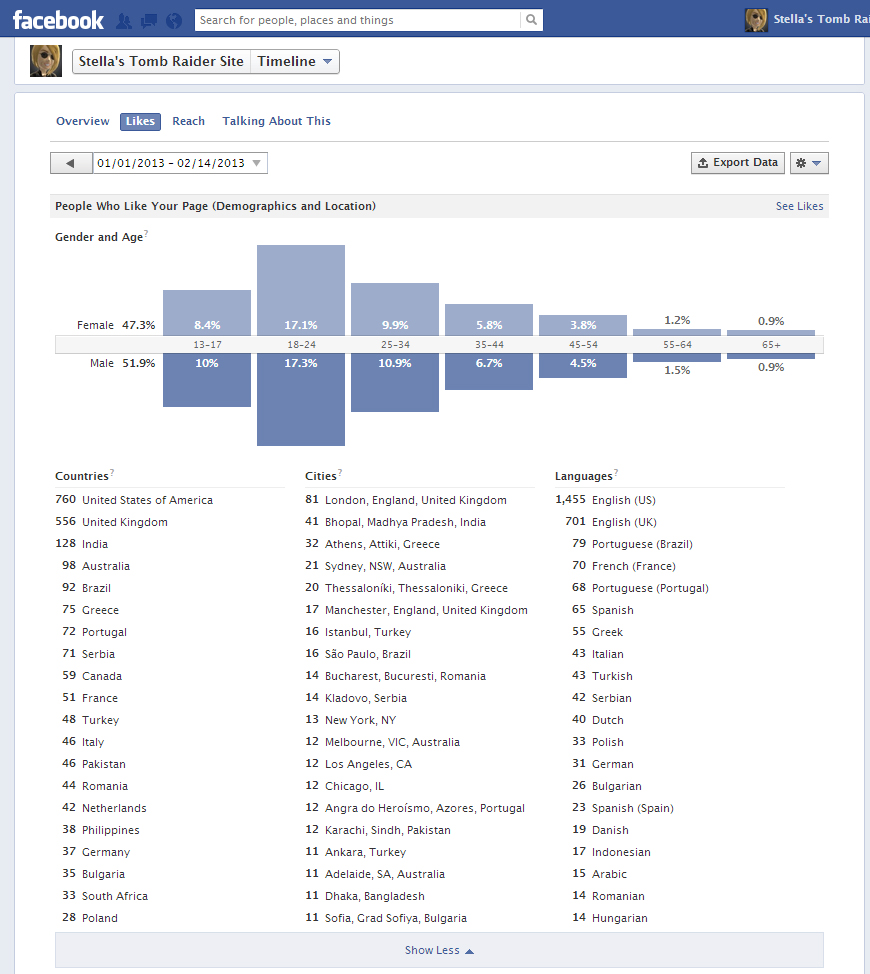The image size is (870, 974).
Task: Click the gear settings icon
Action: tap(808, 163)
